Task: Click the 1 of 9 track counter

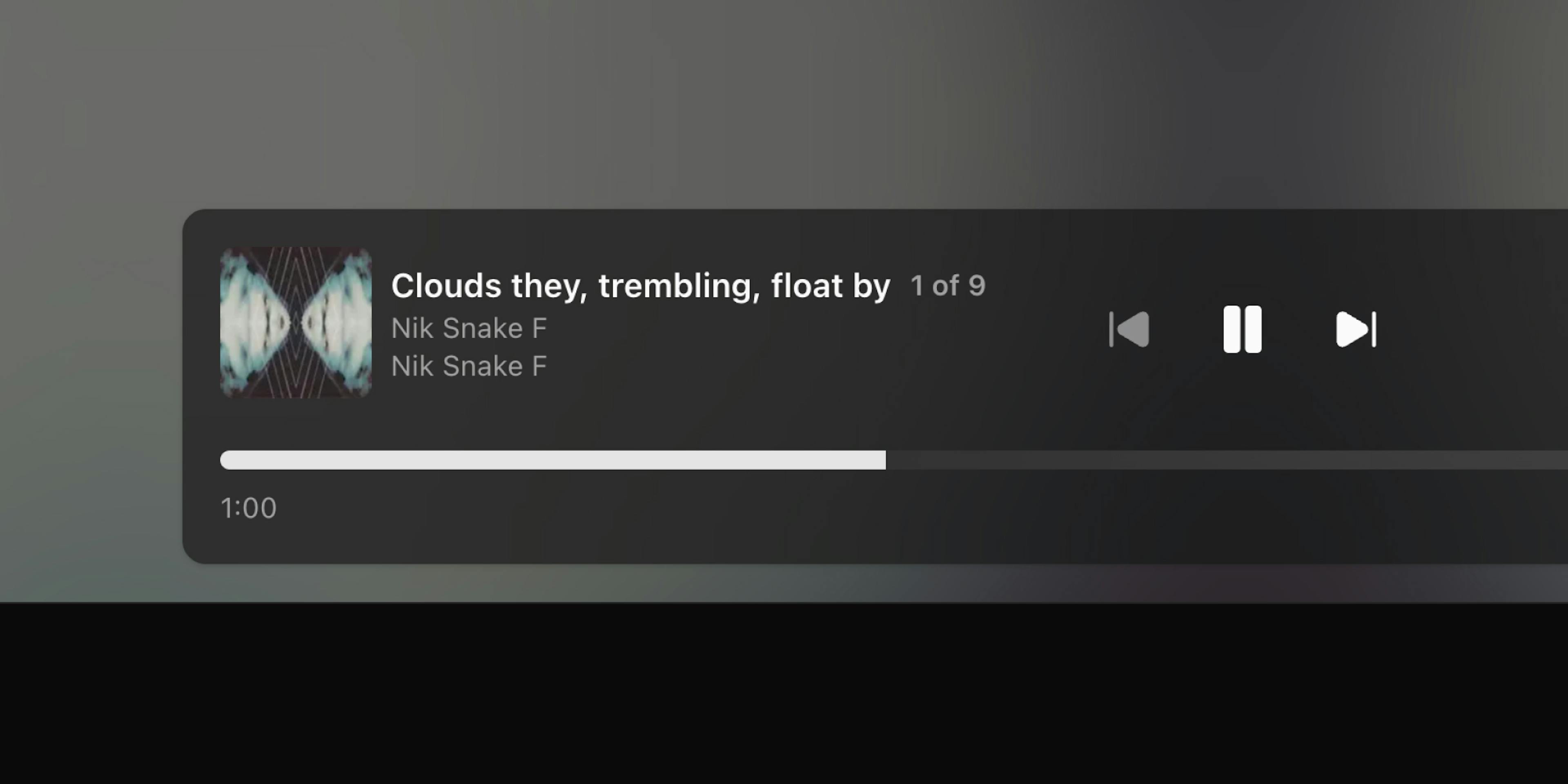Action: [x=948, y=285]
